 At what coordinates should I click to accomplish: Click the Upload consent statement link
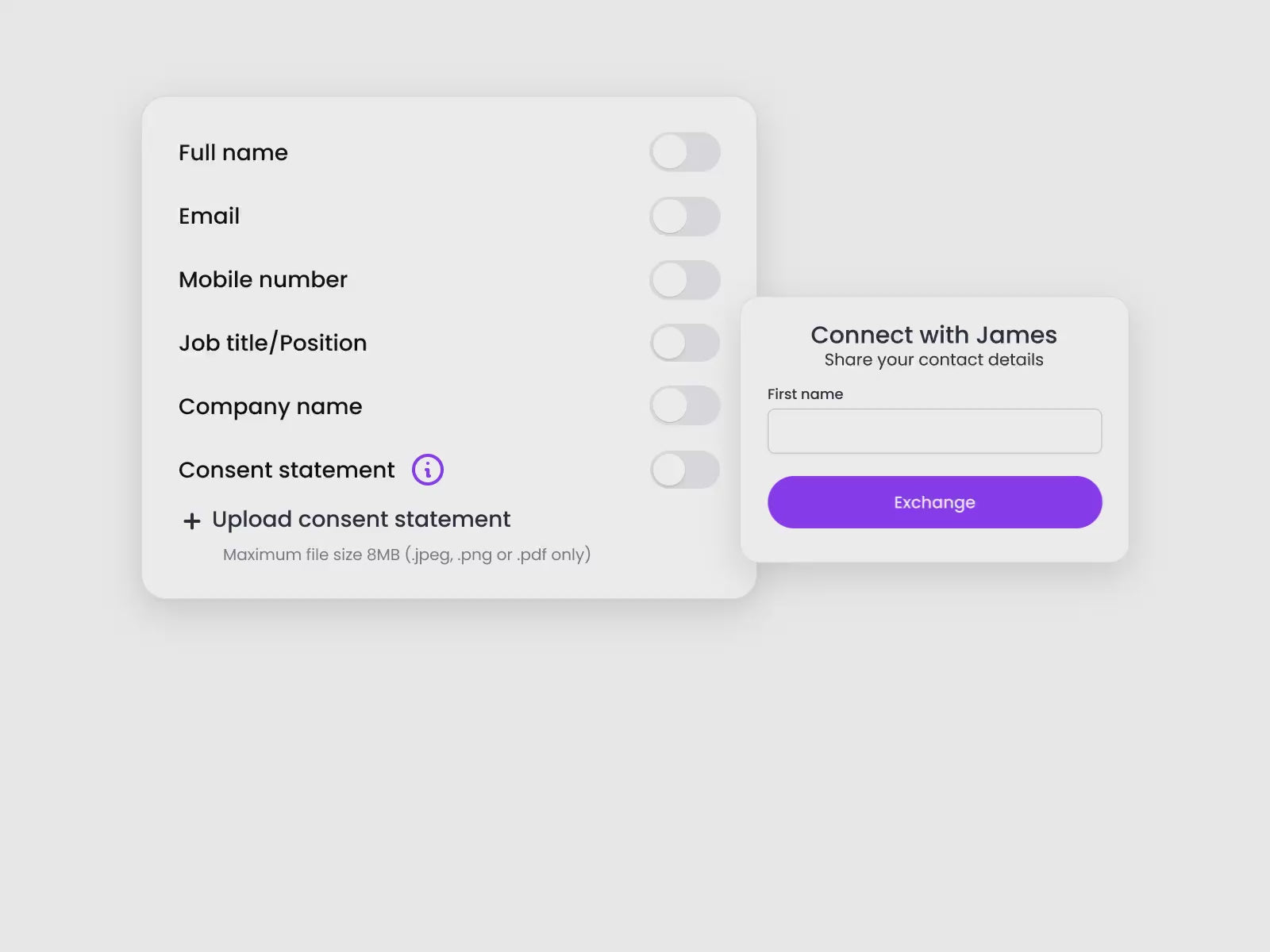tap(360, 520)
